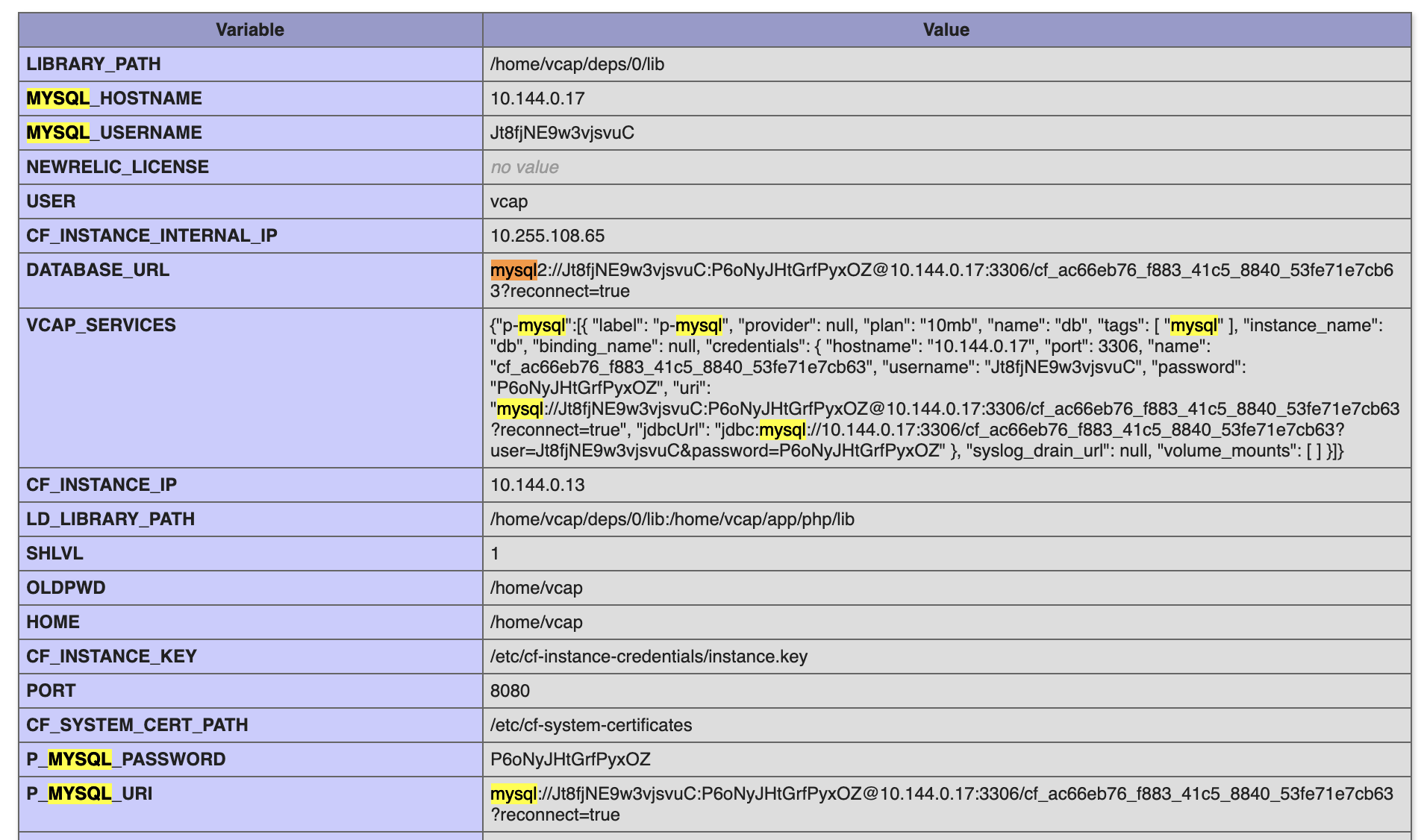Click the CF_INSTANCE_IP value 10.144.0.13

click(537, 485)
